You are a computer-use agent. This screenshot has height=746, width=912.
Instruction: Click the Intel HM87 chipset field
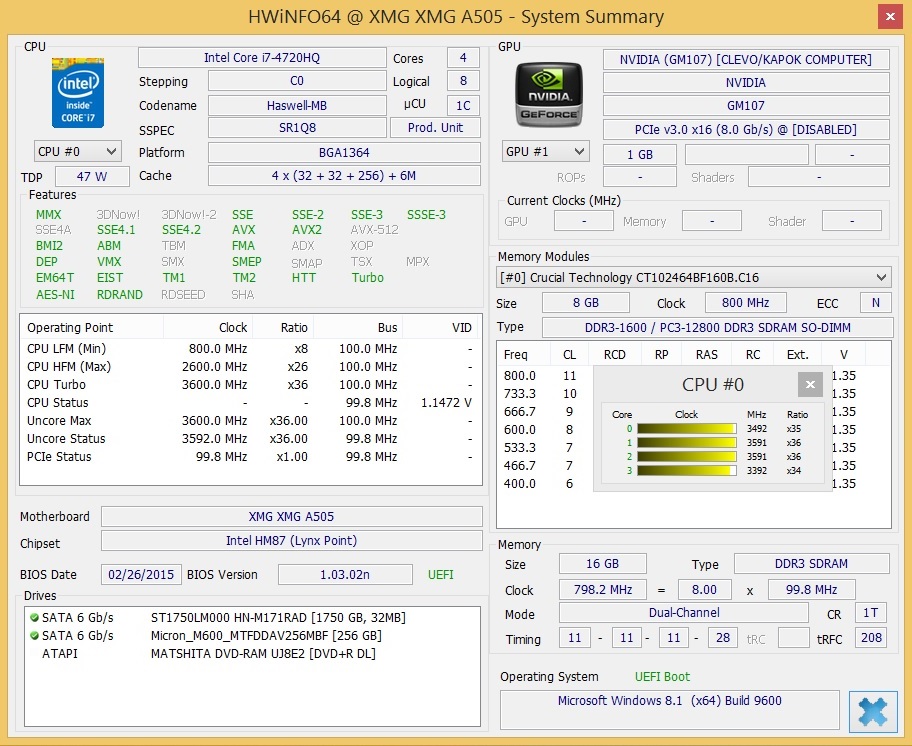tap(291, 541)
